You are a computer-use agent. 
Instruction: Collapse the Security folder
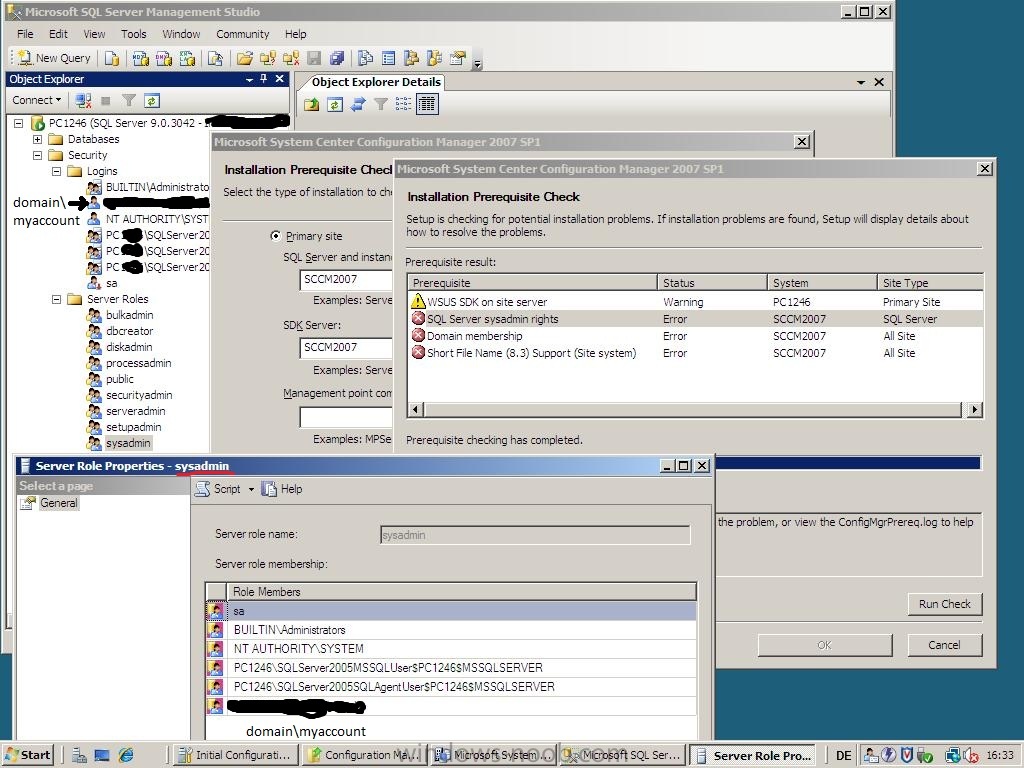point(37,155)
